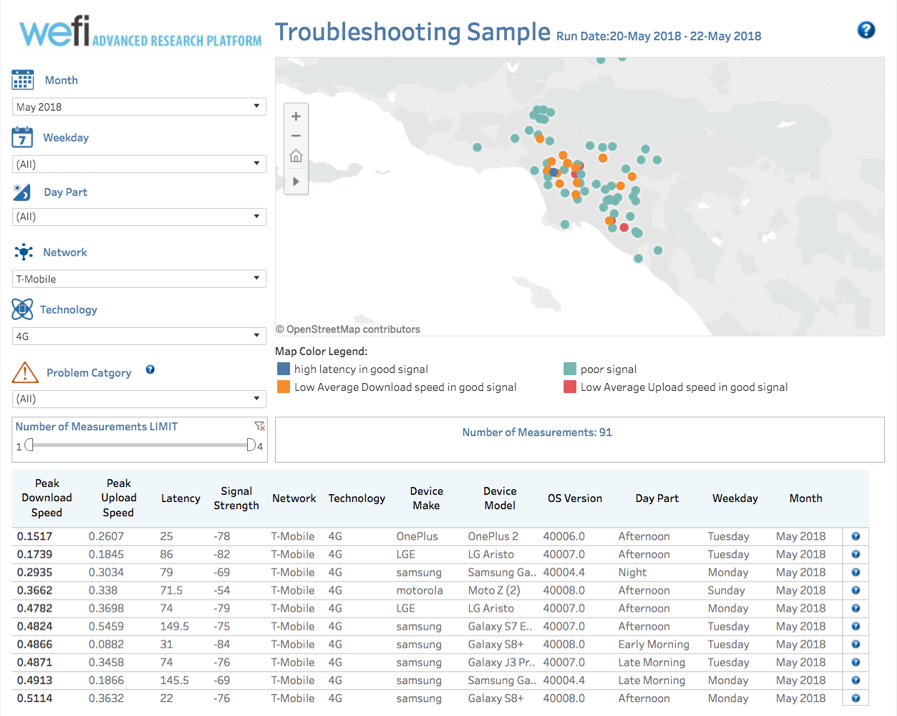Select the dark blue dot on map

point(553,172)
